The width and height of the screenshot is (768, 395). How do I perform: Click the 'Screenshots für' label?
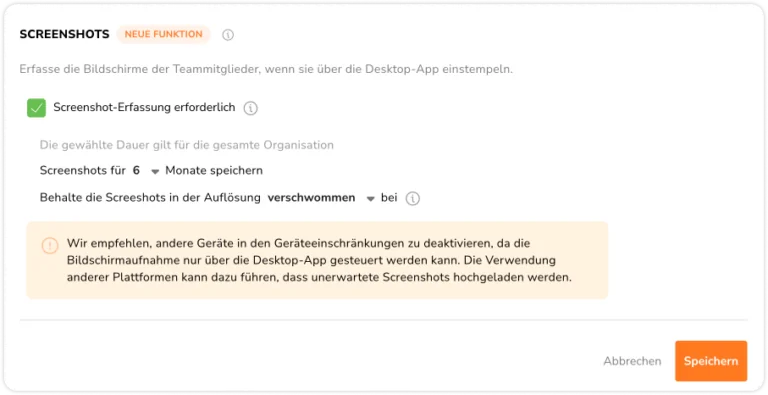click(83, 171)
